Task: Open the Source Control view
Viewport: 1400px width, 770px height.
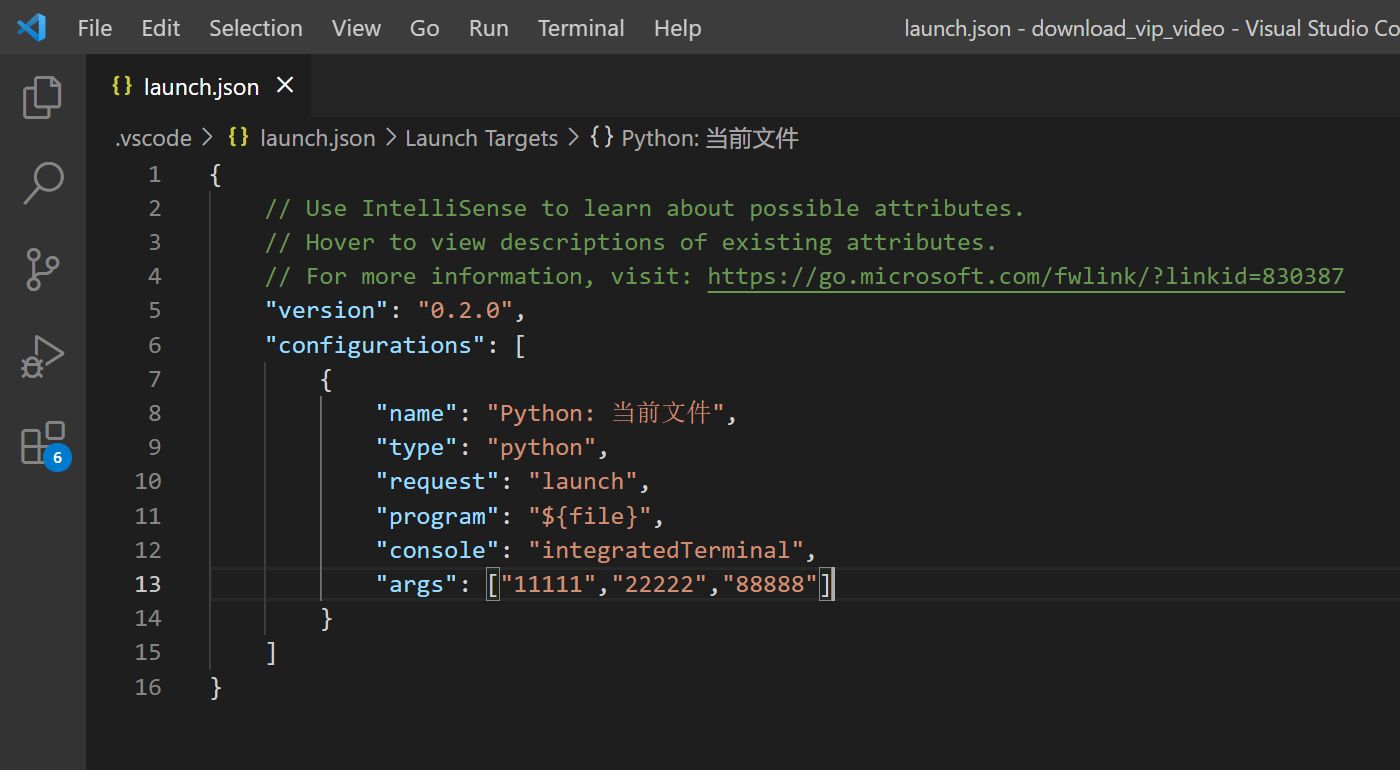Action: [42, 269]
